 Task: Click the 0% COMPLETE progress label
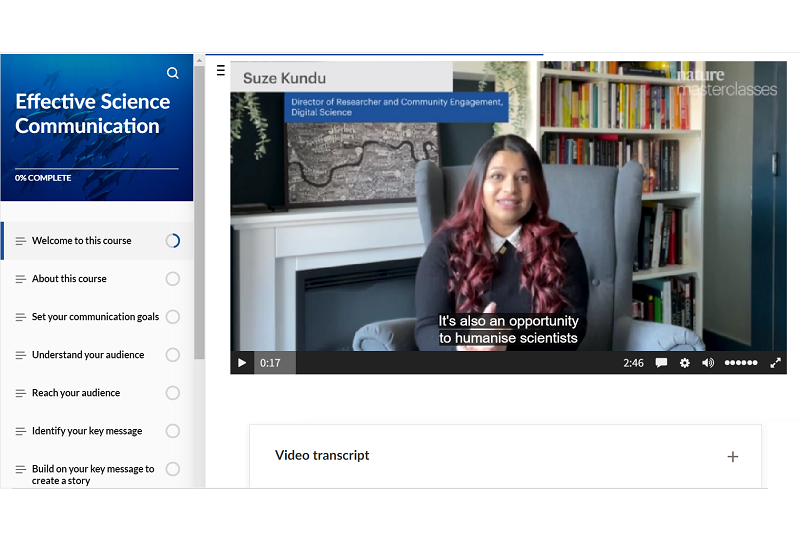[x=43, y=178]
